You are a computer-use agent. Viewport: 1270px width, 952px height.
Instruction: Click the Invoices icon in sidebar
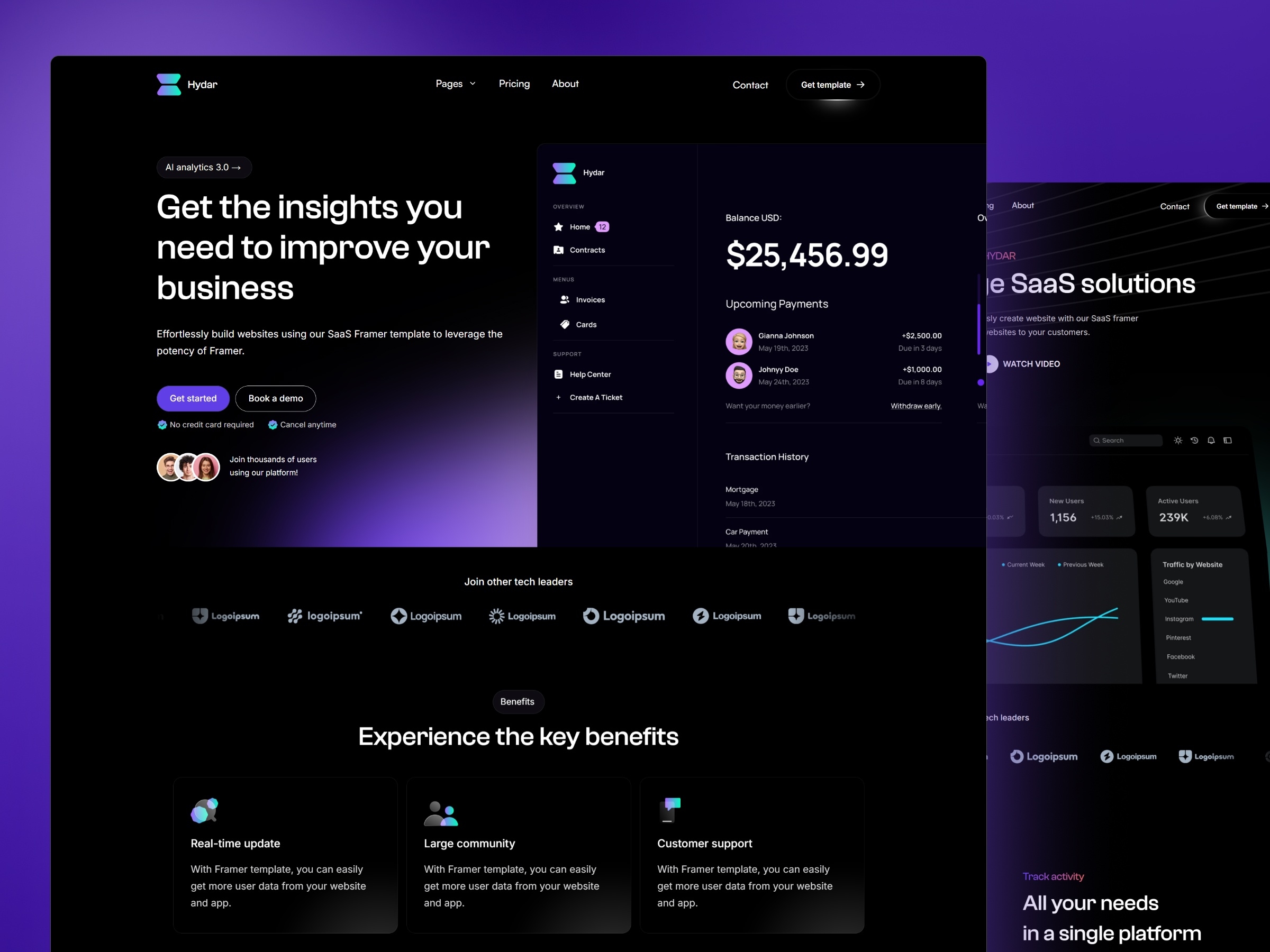tap(564, 299)
